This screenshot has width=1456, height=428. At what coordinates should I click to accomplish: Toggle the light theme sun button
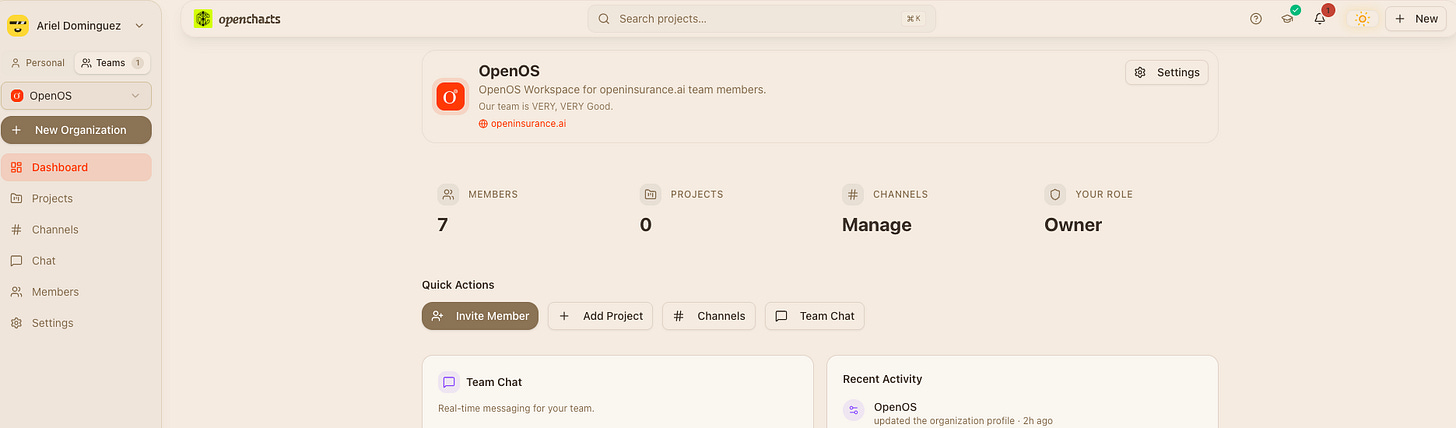pyautogui.click(x=1362, y=19)
